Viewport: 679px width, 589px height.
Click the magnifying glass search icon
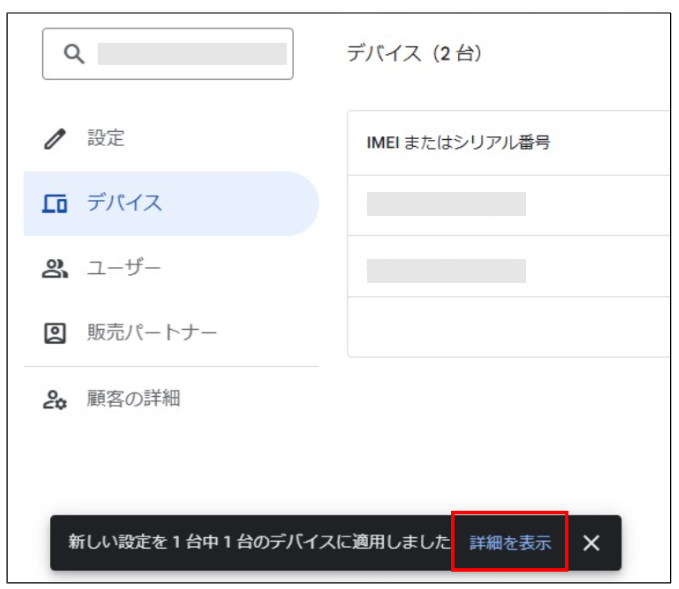click(x=73, y=54)
